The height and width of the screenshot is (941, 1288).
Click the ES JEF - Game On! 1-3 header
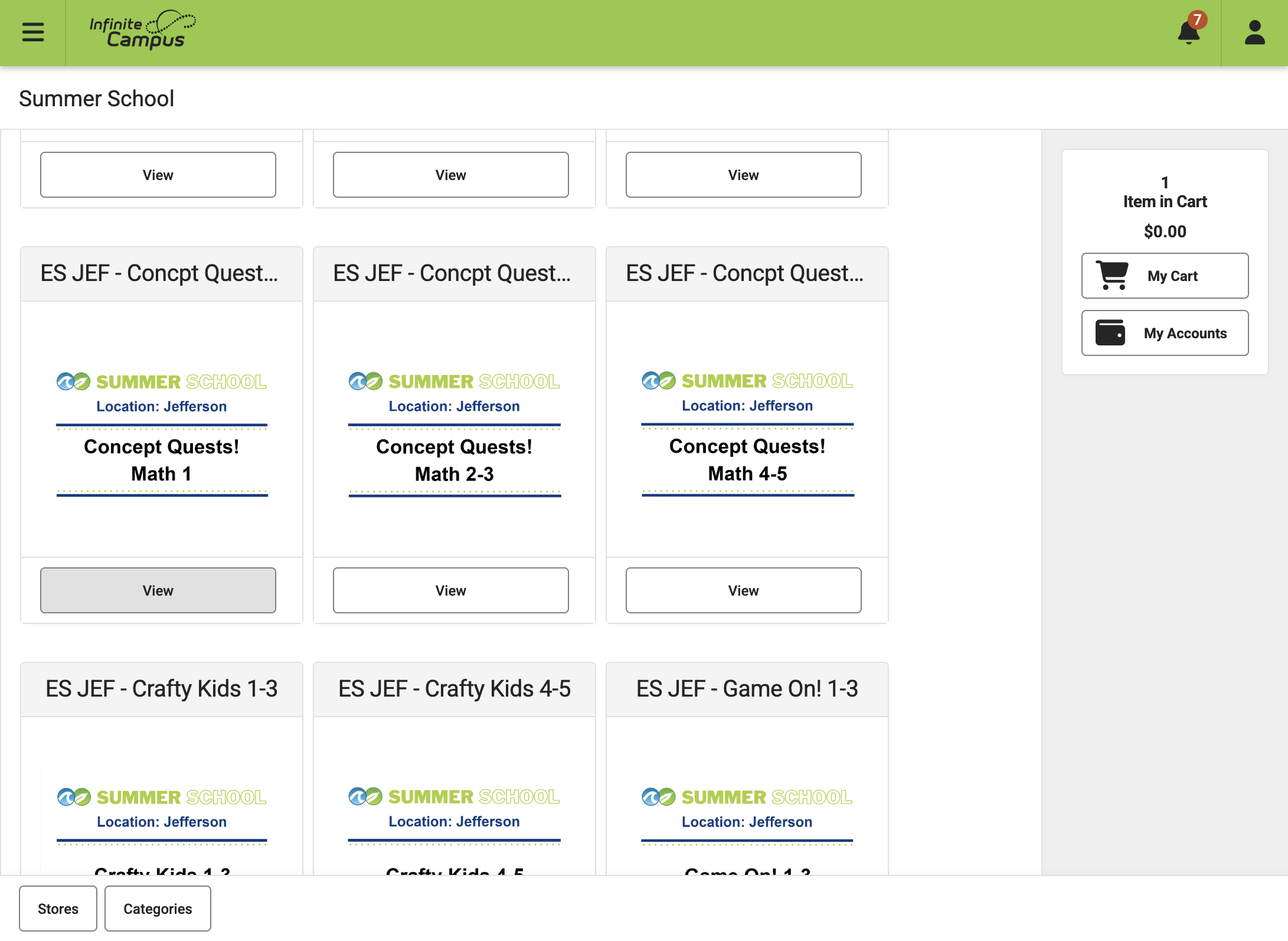(x=747, y=689)
